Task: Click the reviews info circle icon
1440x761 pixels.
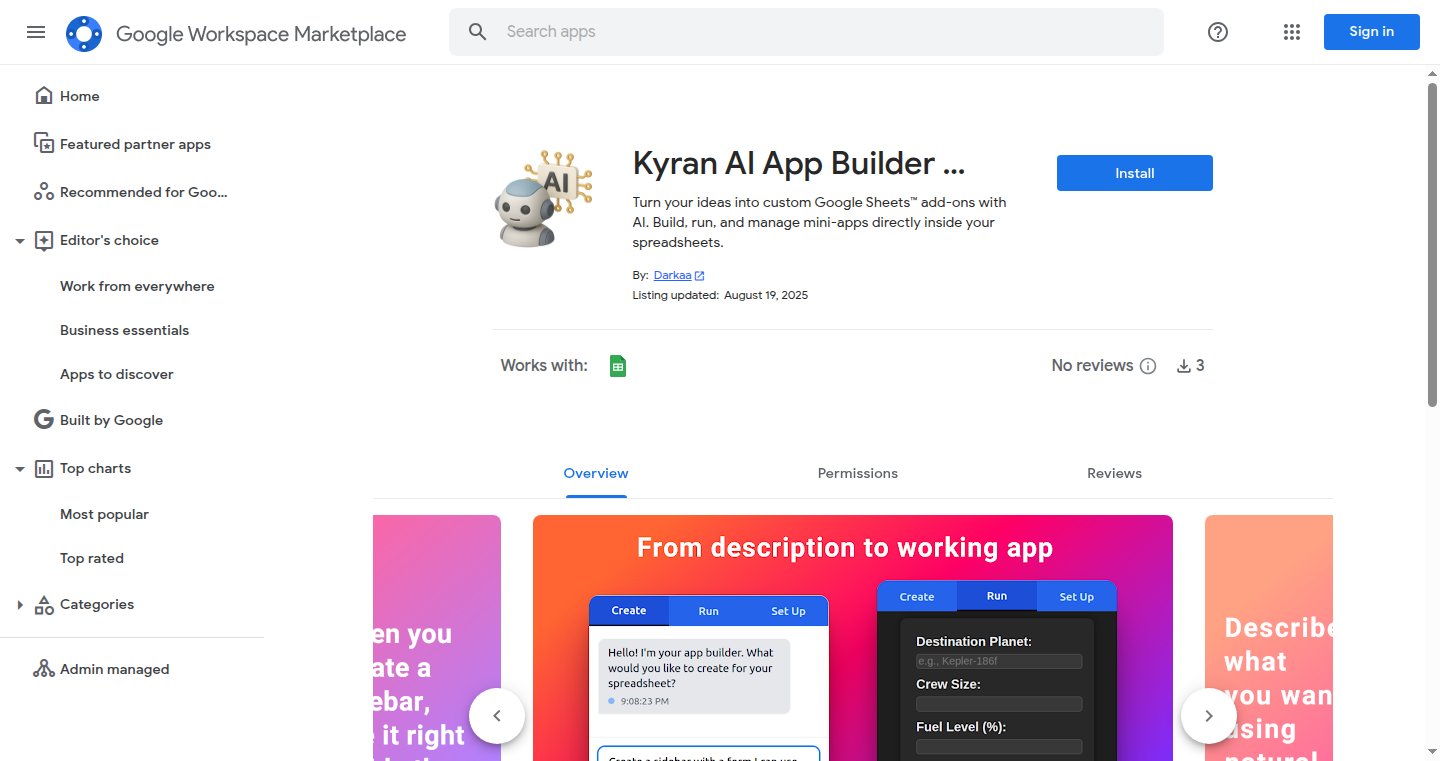Action: pos(1148,366)
